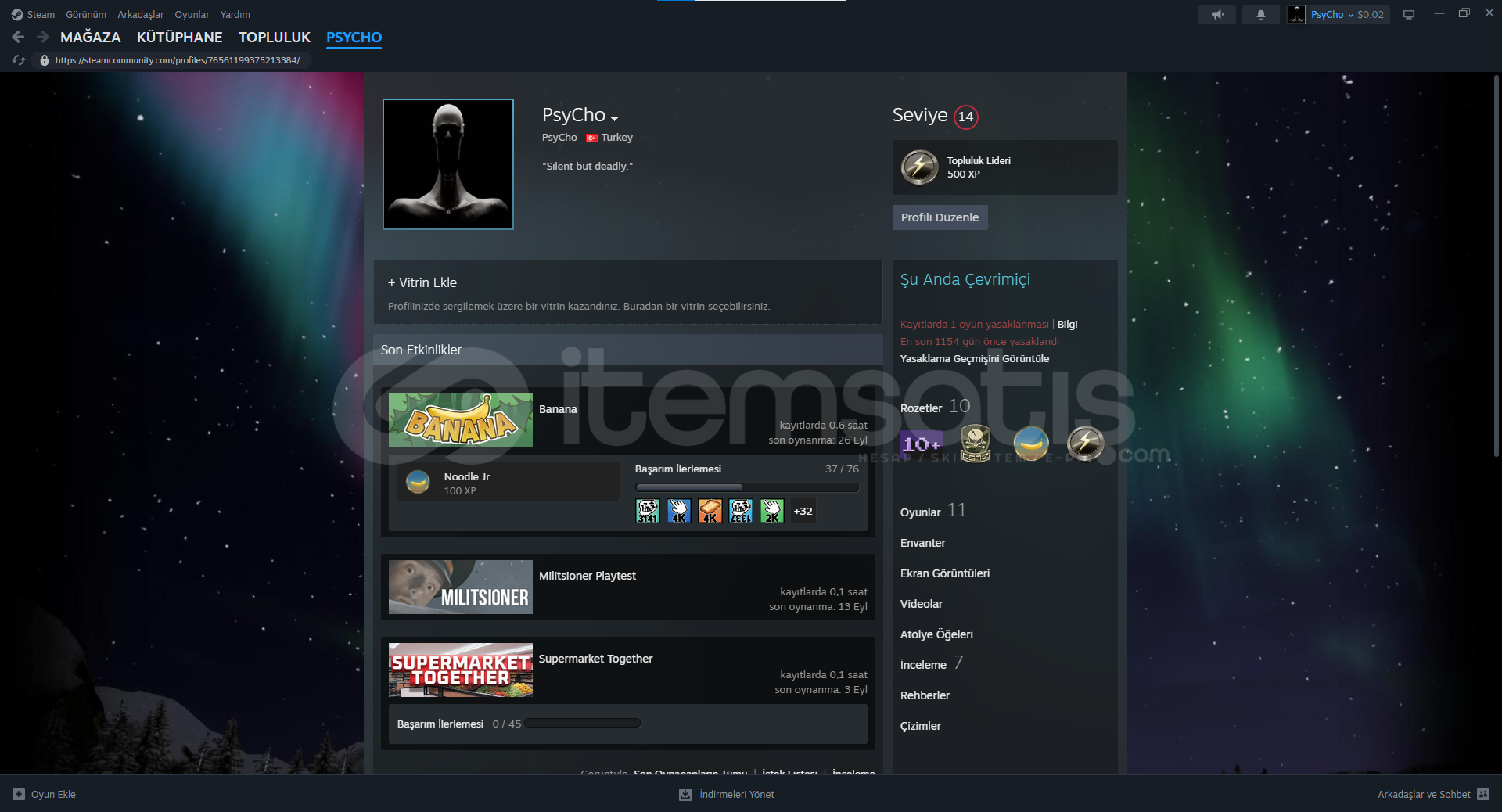Open the second Banana achievement icon

point(679,511)
